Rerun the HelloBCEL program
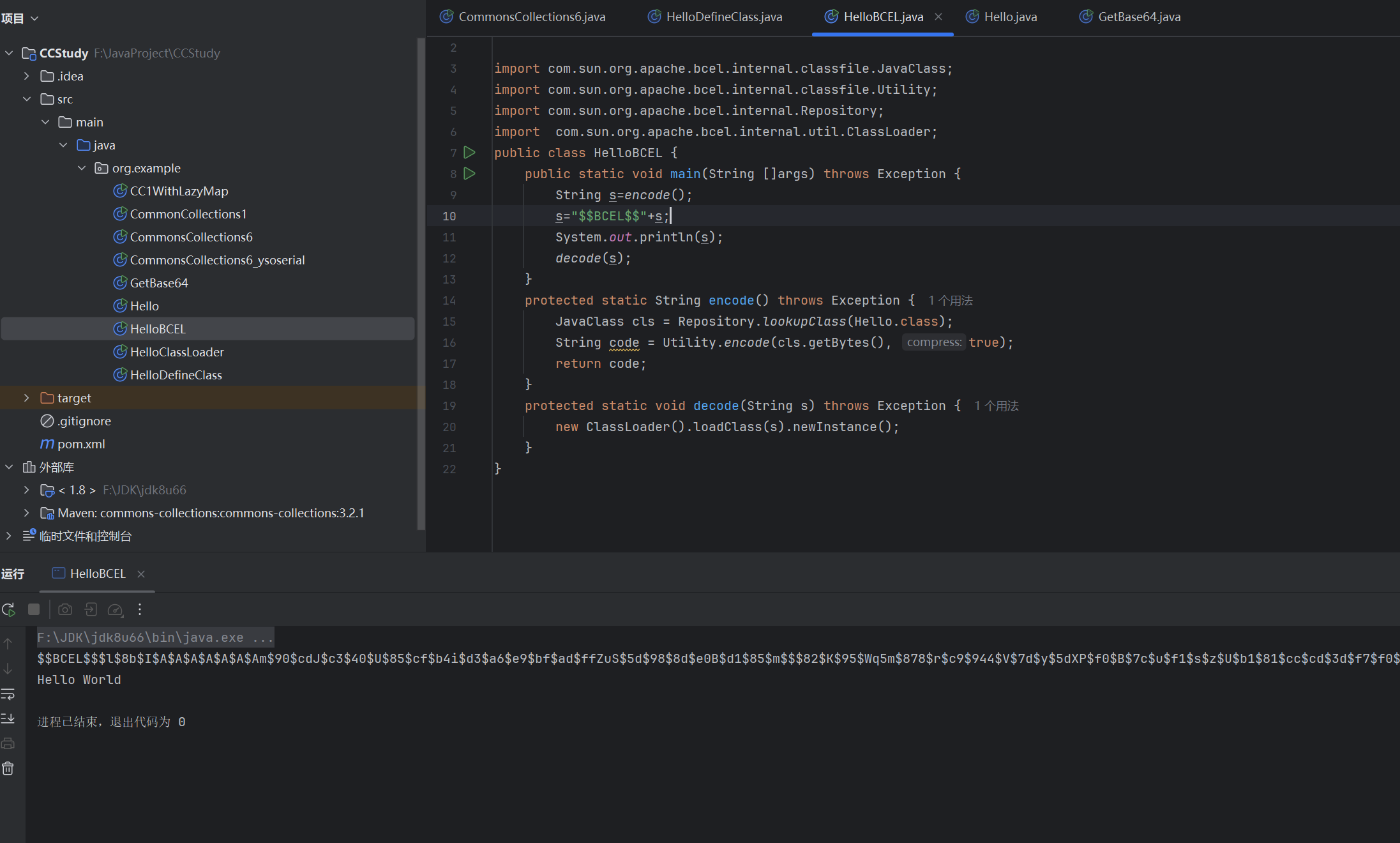This screenshot has height=843, width=1400. click(x=8, y=610)
